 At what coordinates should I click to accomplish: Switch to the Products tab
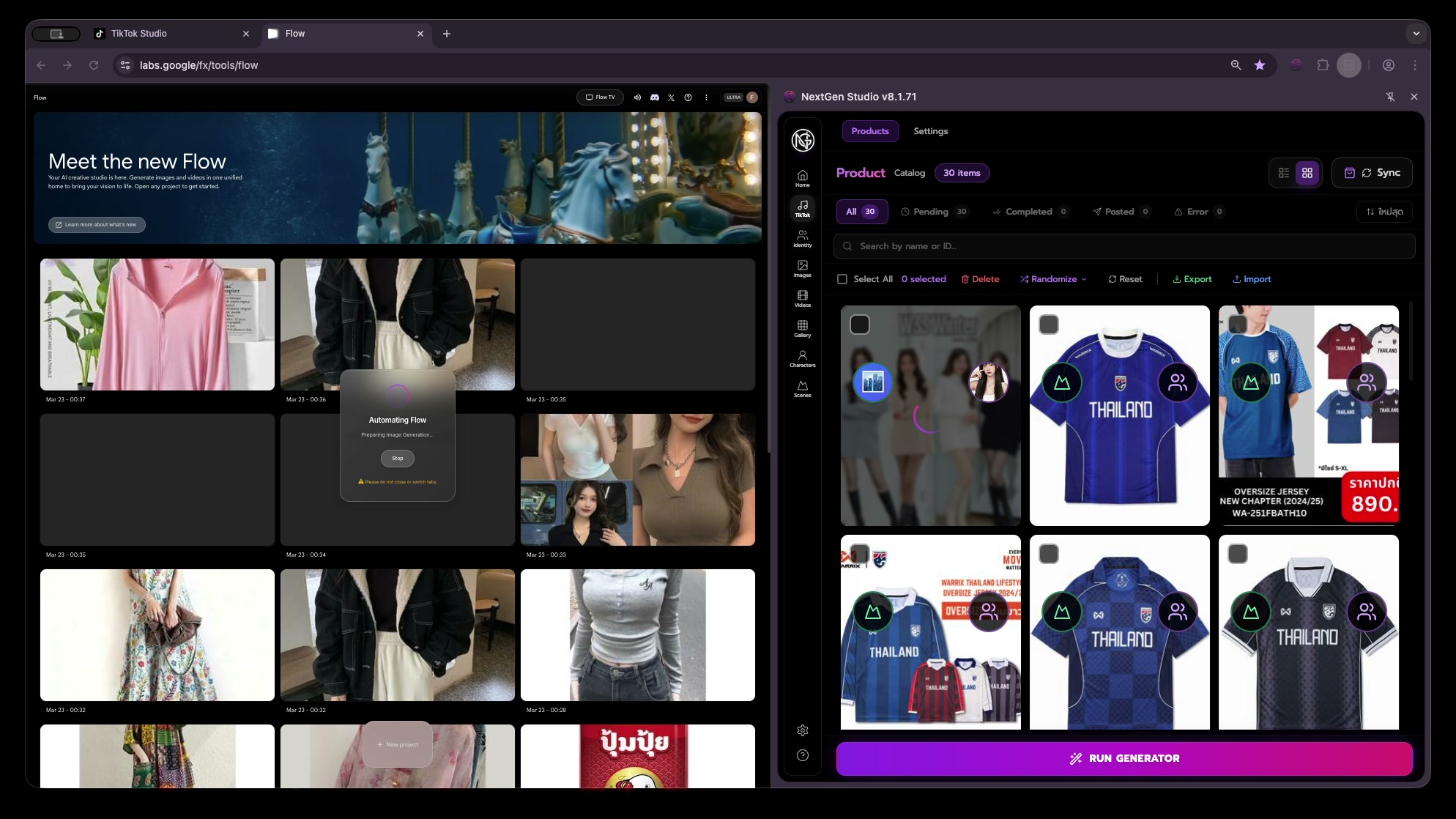point(870,131)
